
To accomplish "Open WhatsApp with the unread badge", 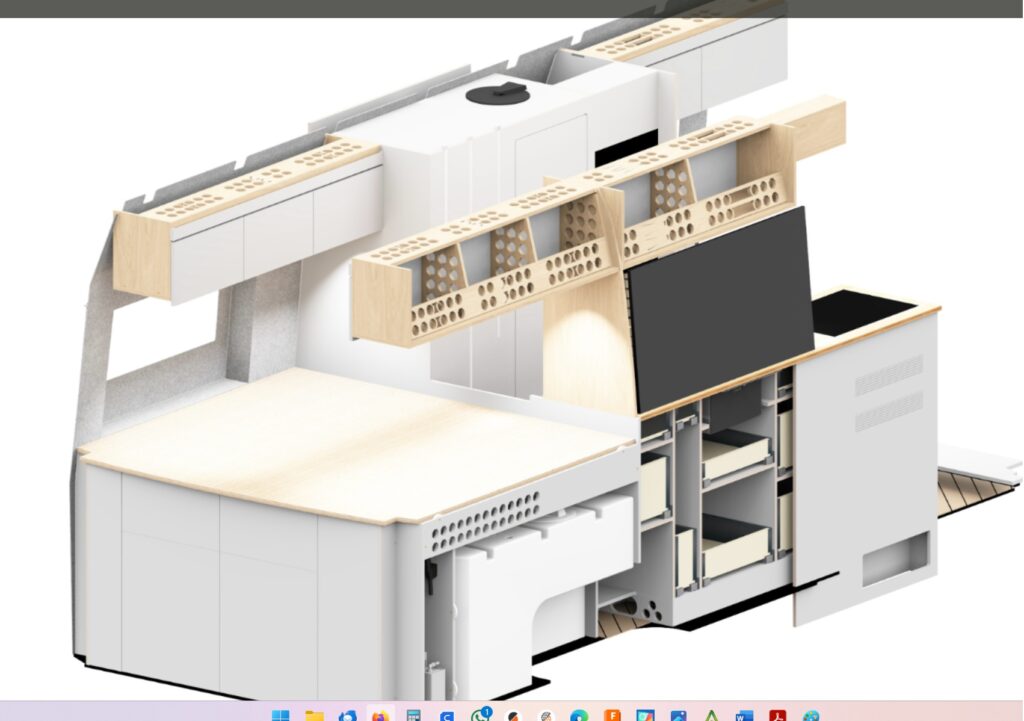I will pos(480,716).
